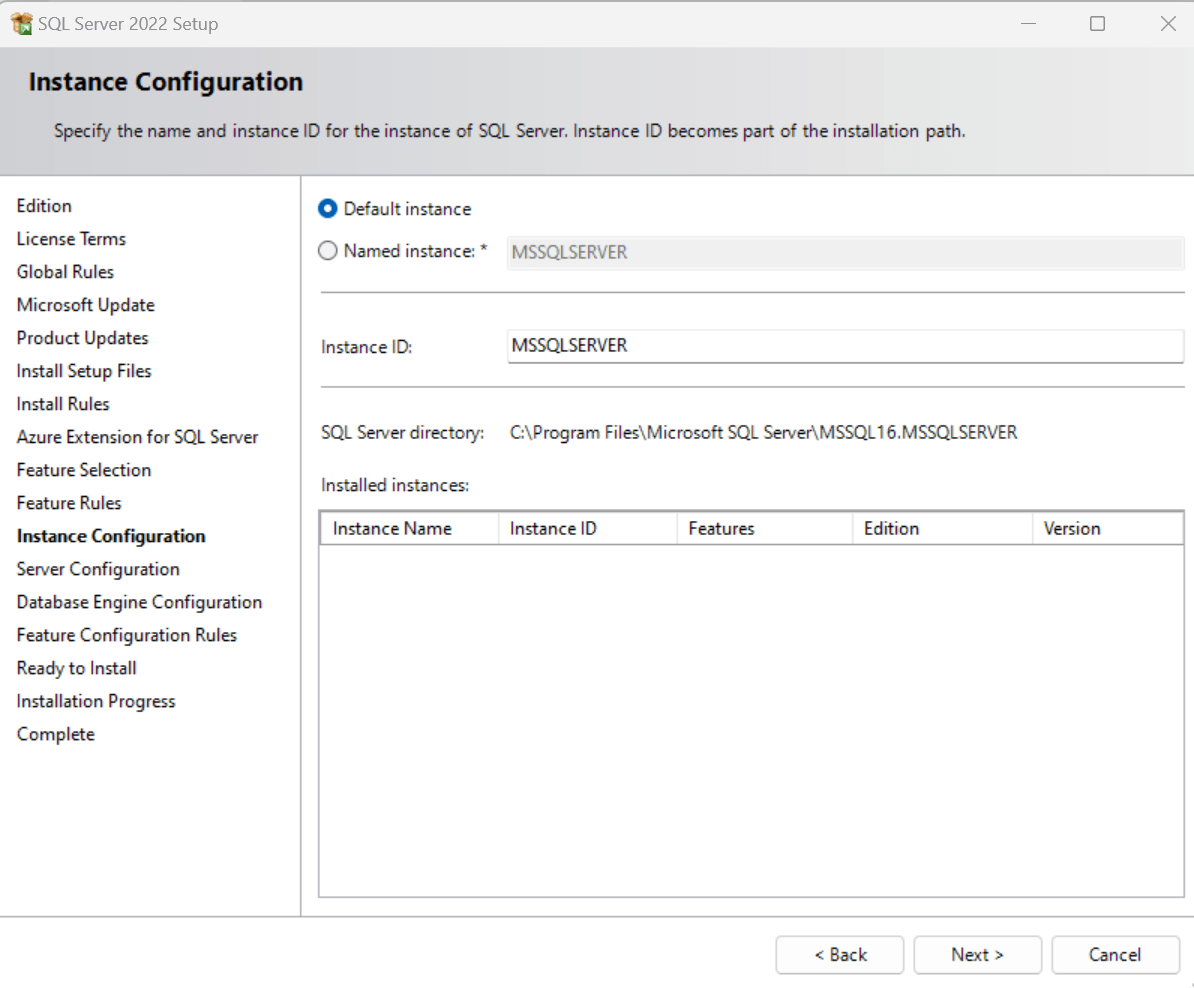
Task: Maximize the setup window
Action: pyautogui.click(x=1097, y=24)
